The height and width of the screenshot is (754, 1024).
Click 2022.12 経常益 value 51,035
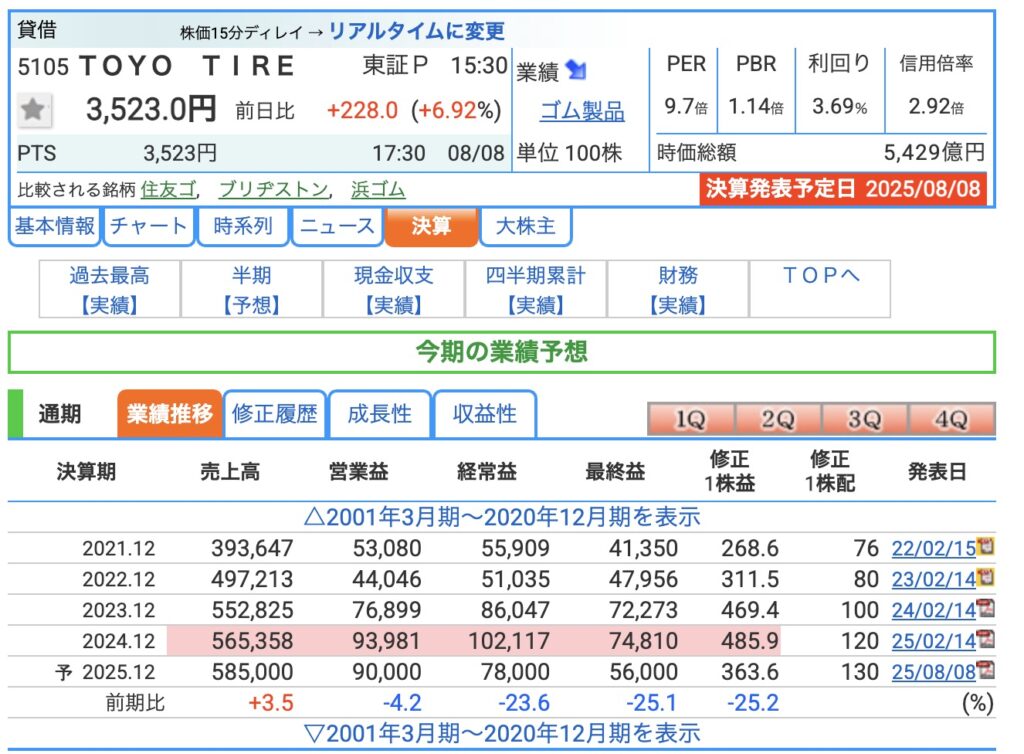click(515, 579)
